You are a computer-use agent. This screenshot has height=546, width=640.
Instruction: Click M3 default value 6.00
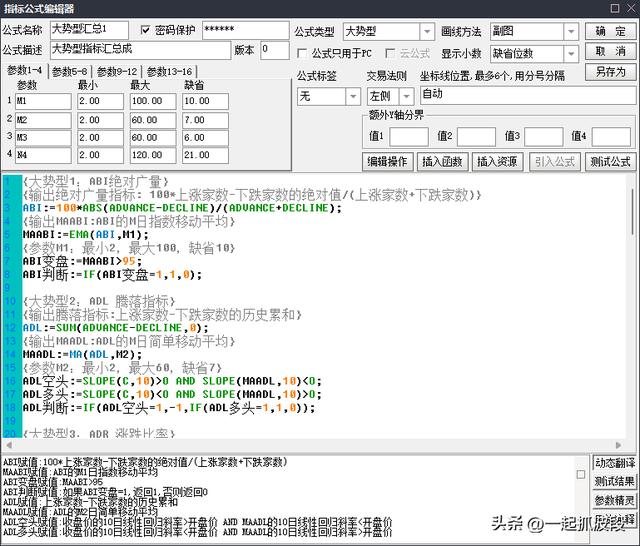click(205, 138)
